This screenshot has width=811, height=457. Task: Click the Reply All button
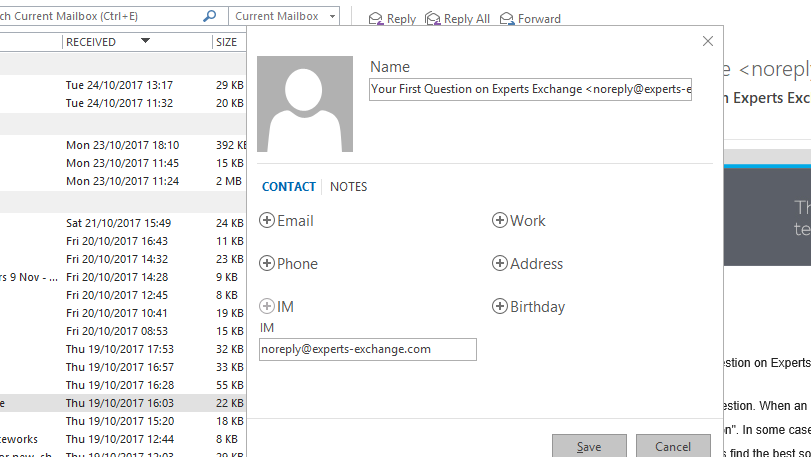pos(457,19)
